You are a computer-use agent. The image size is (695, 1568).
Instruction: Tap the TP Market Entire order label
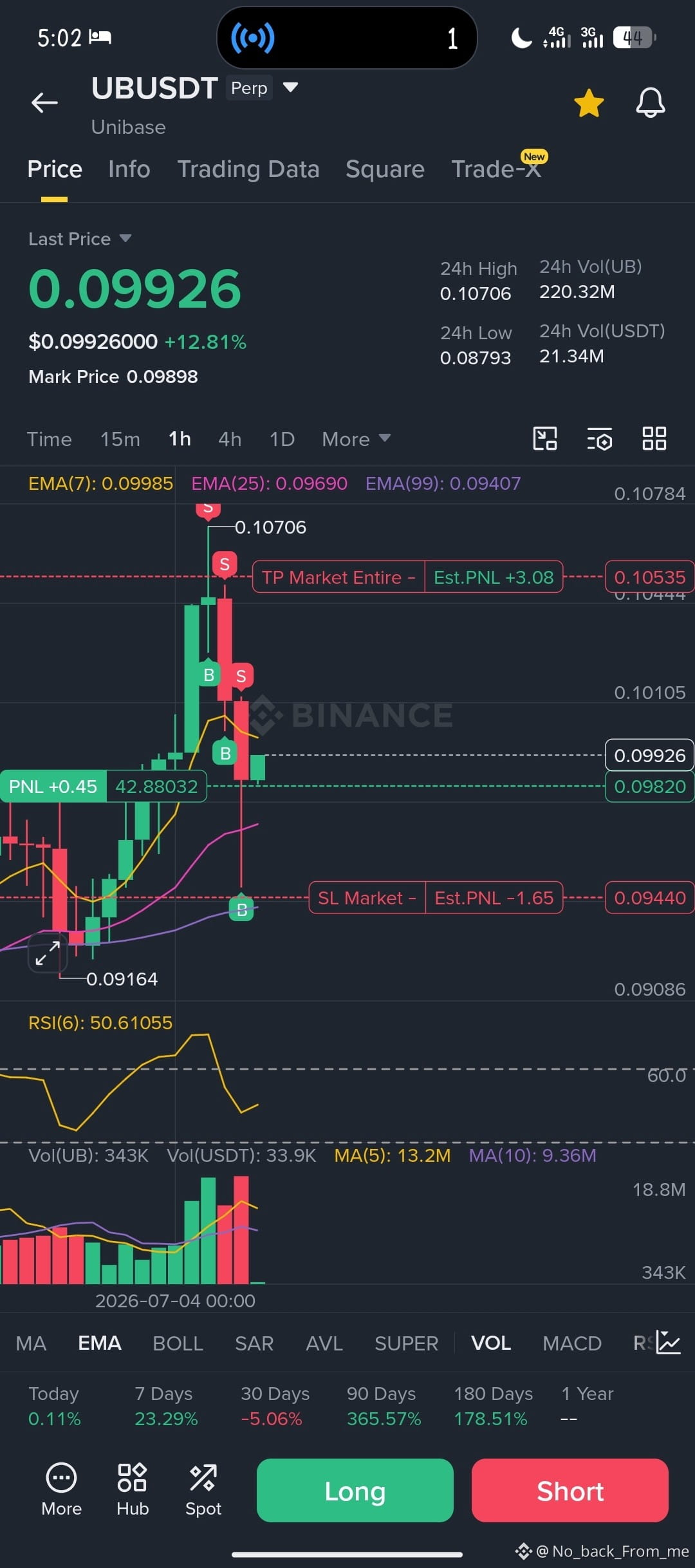(338, 577)
